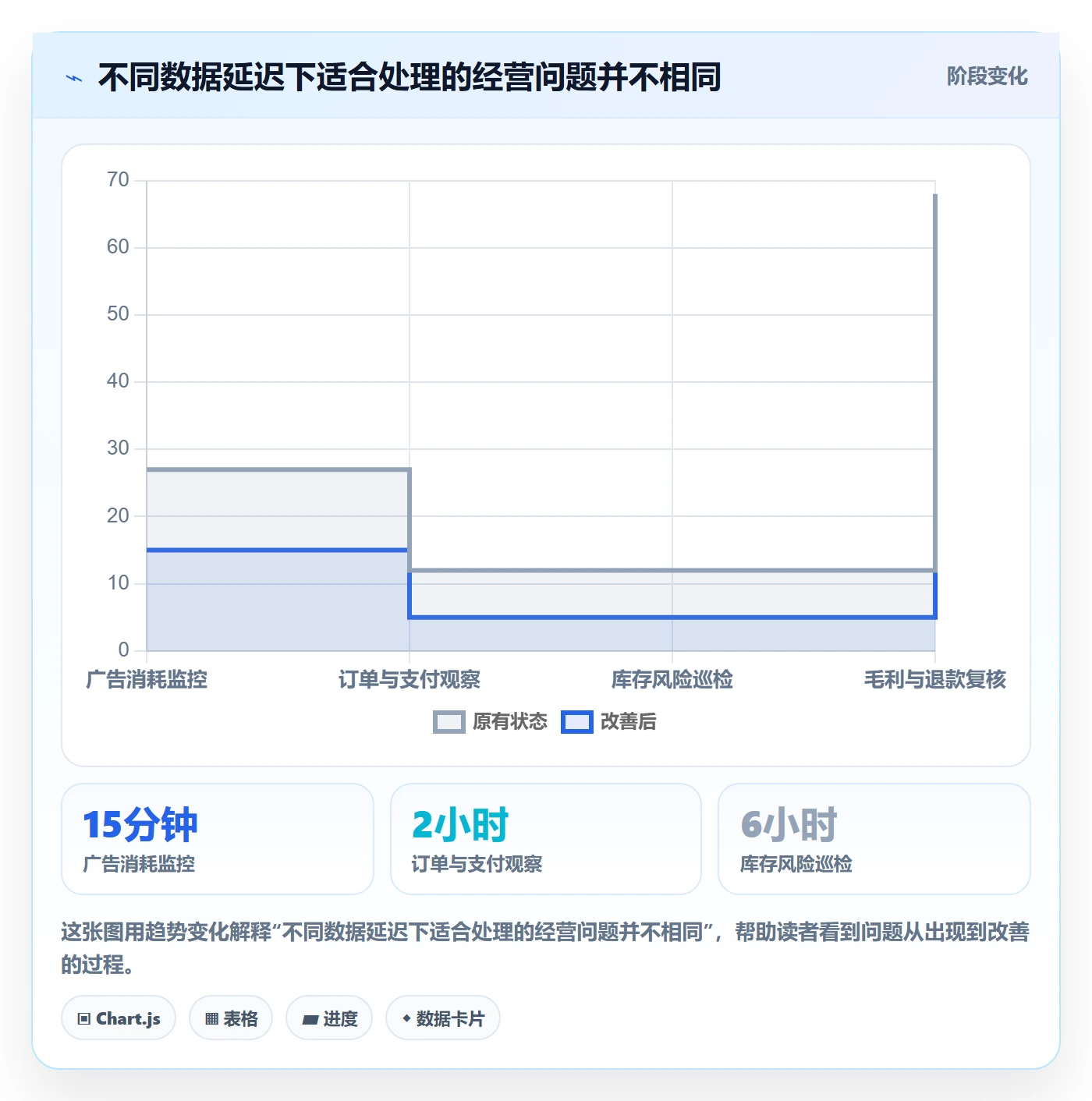1092x1101 pixels.
Task: Click the y-axis value 40
Action: pyautogui.click(x=118, y=381)
